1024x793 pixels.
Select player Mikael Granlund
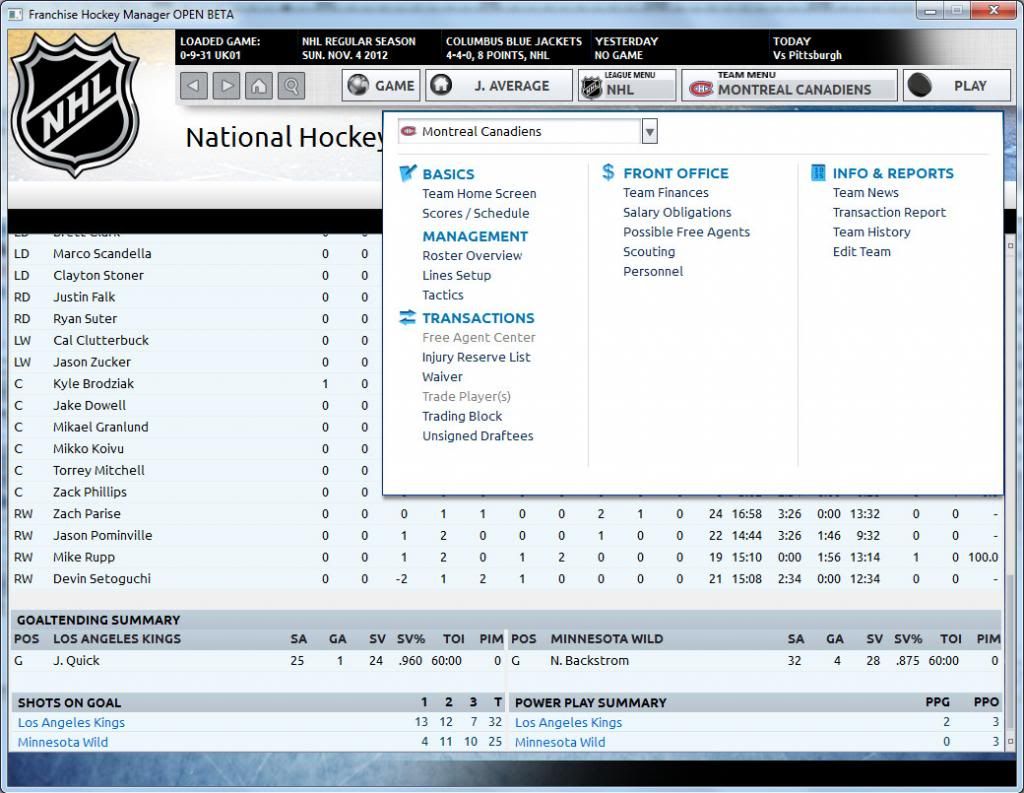(x=101, y=427)
